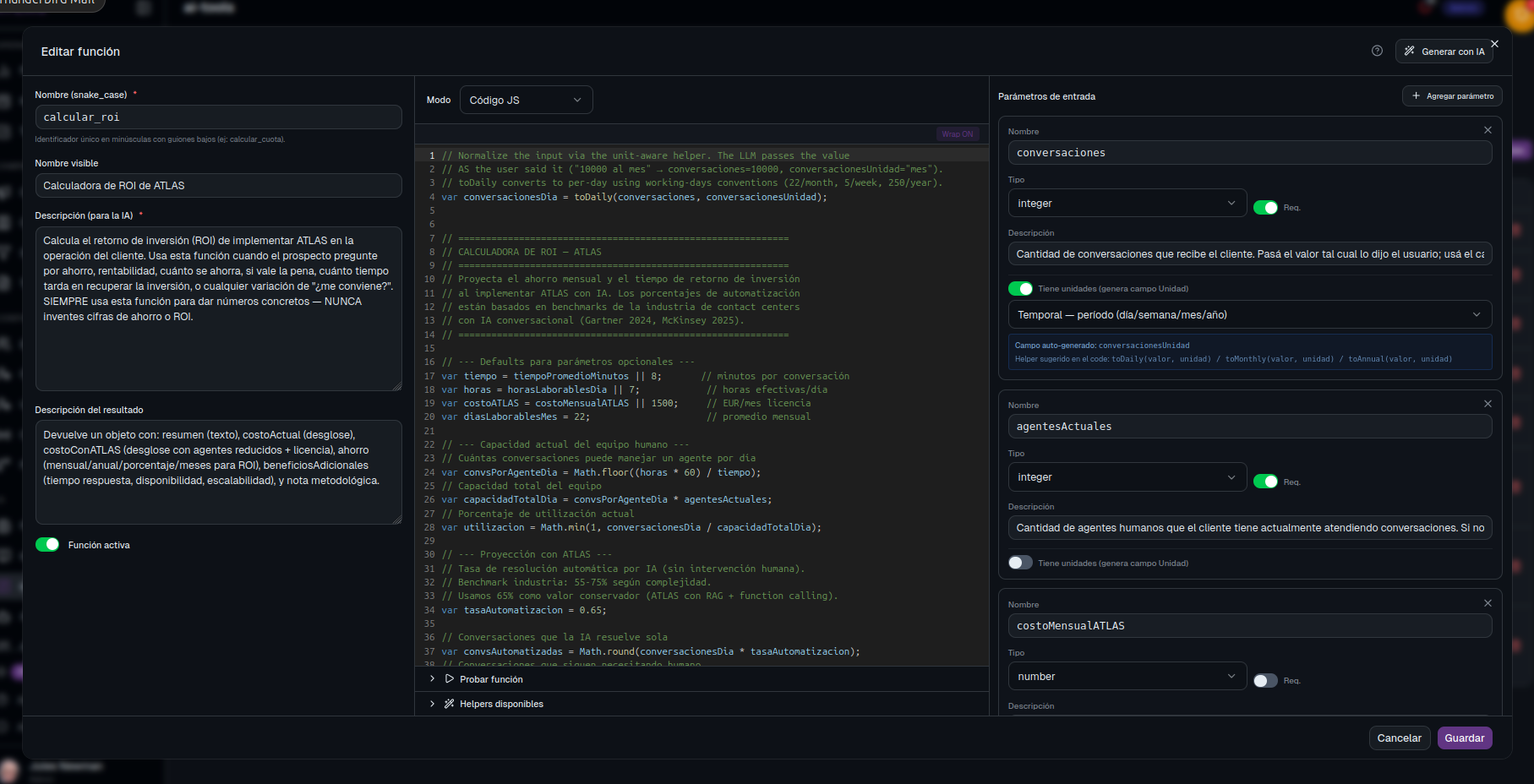Disable Tiene unidades for conversaciones
The image size is (1534, 784).
(1020, 289)
